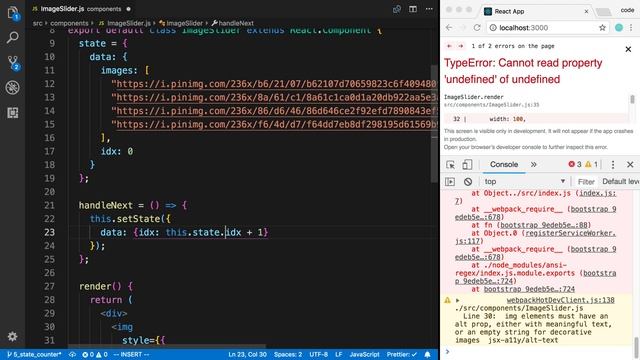640x360 pixels.
Task: Show next error with right arrow
Action: tap(460, 46)
